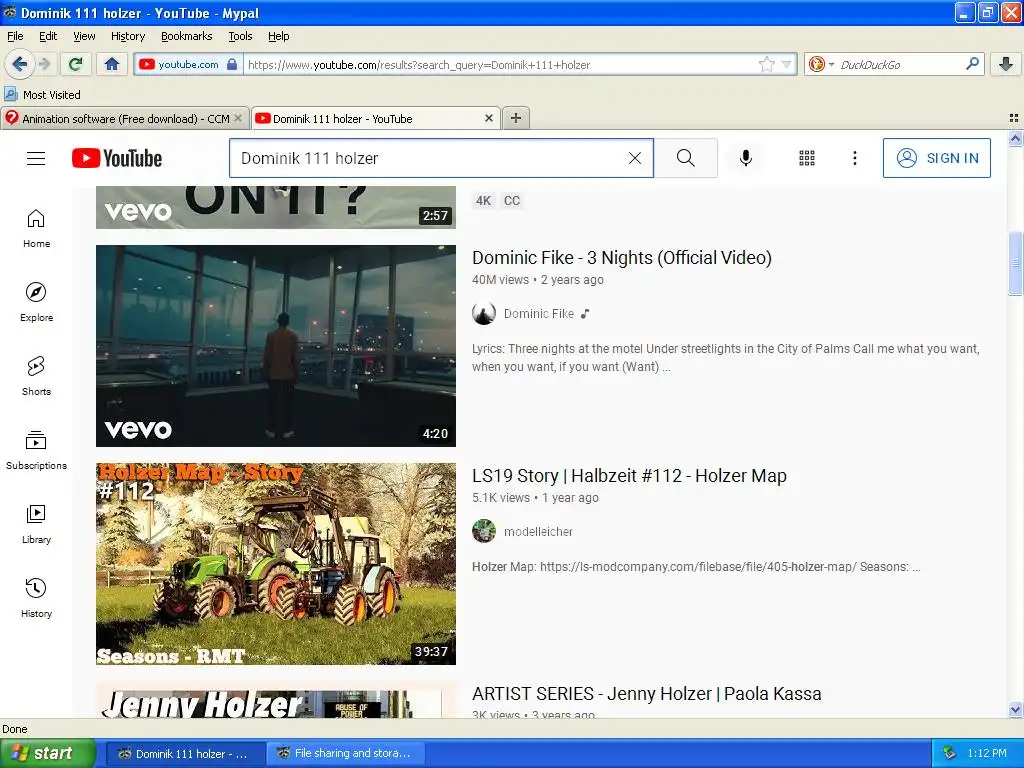
Task: Open the browser home page icon
Action: [x=112, y=64]
